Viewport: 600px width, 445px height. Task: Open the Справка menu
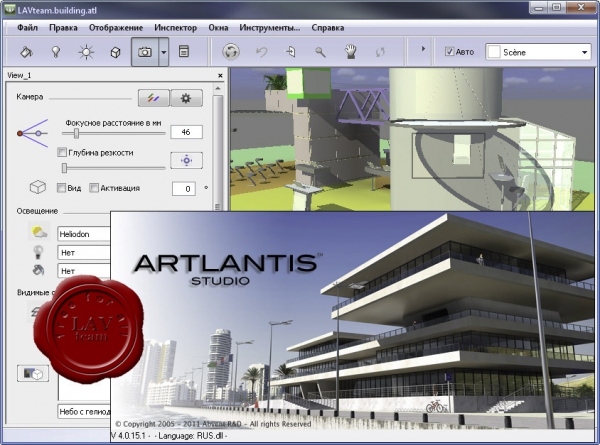point(328,28)
